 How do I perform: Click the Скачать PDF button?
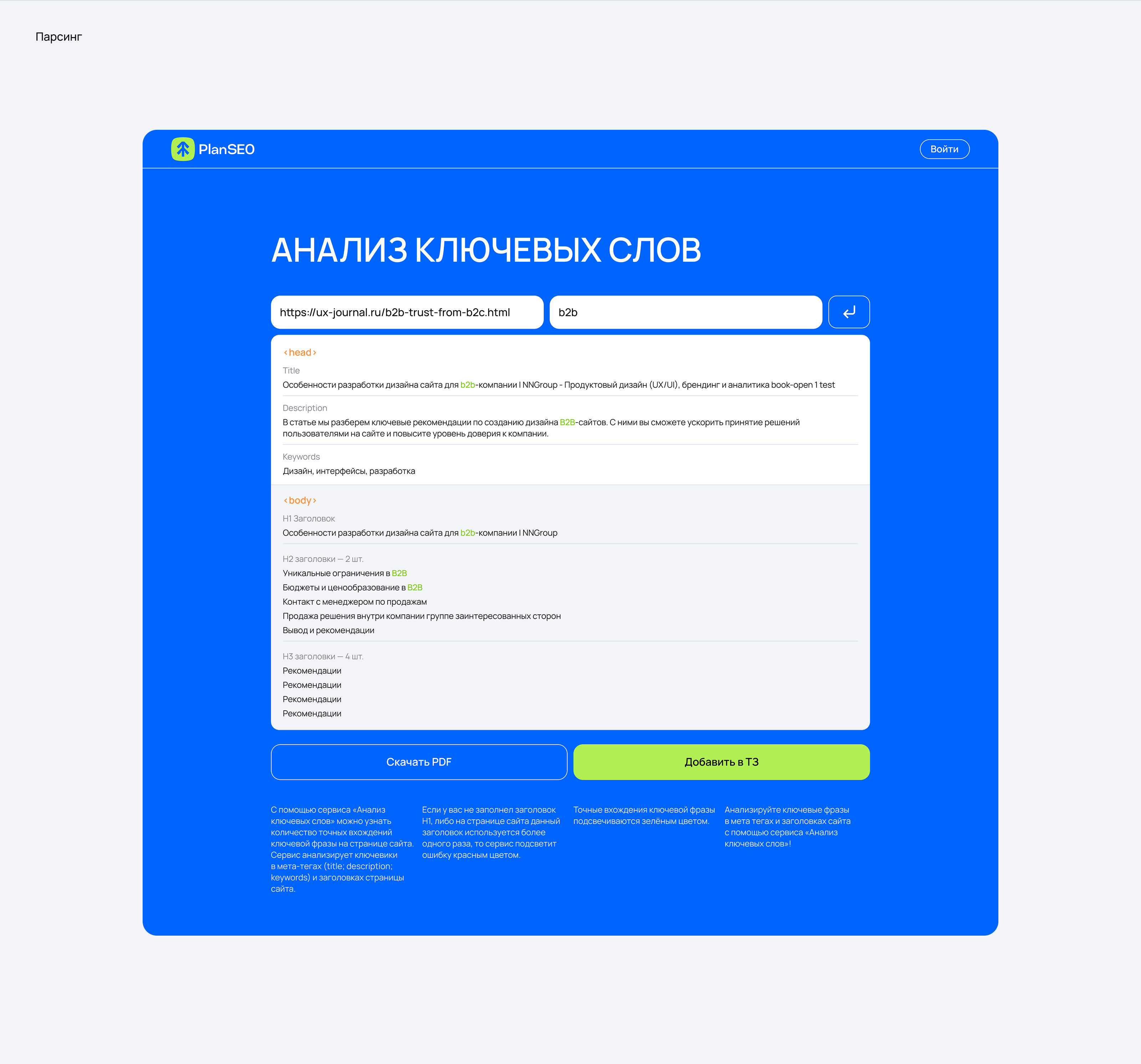coord(419,762)
